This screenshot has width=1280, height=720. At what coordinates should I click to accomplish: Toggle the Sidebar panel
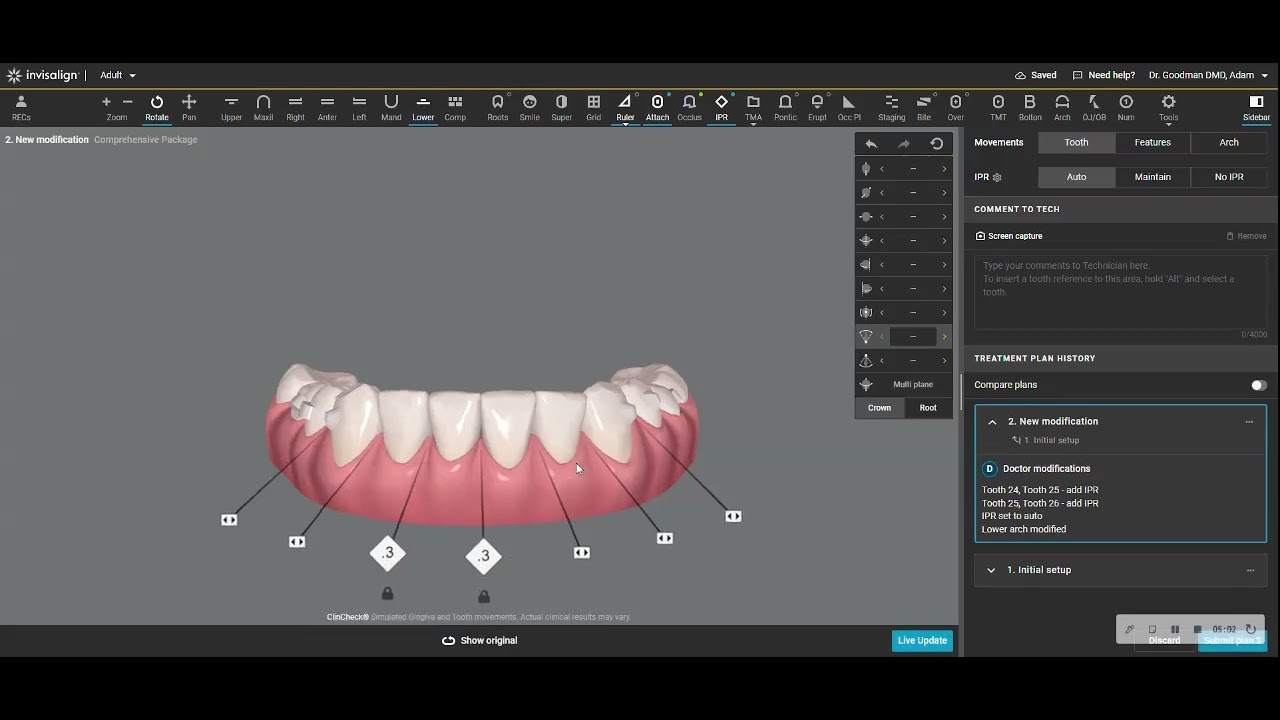[x=1257, y=108]
